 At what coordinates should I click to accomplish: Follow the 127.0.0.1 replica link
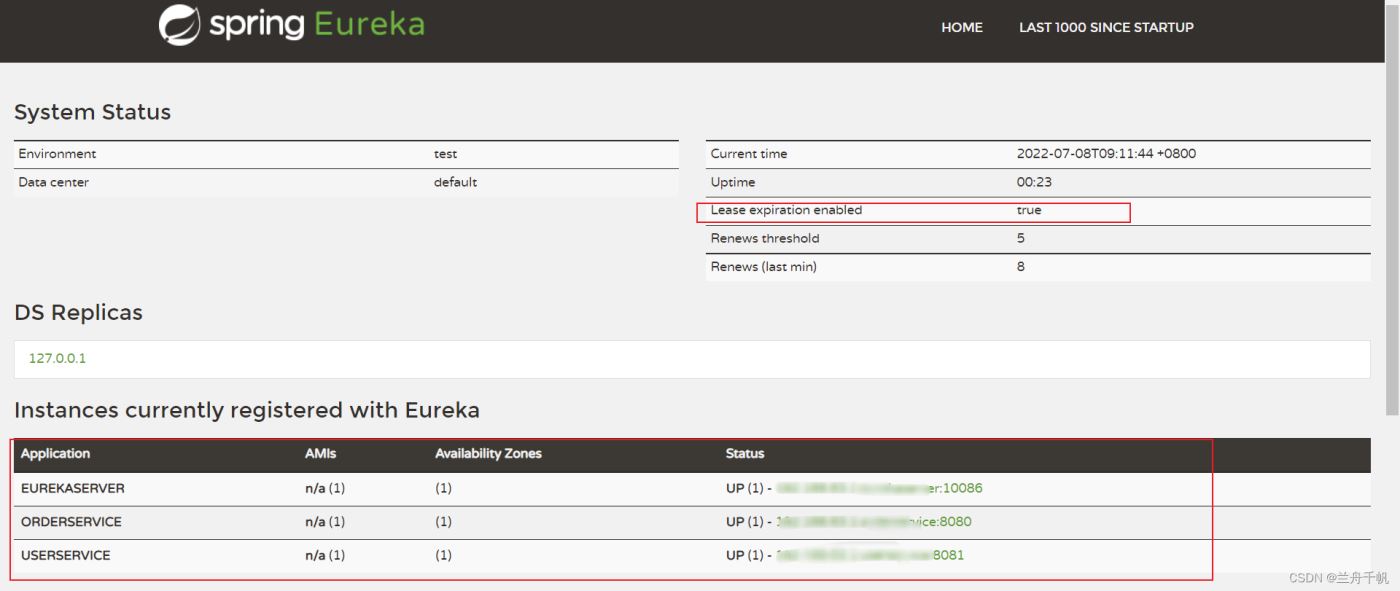pyautogui.click(x=57, y=358)
